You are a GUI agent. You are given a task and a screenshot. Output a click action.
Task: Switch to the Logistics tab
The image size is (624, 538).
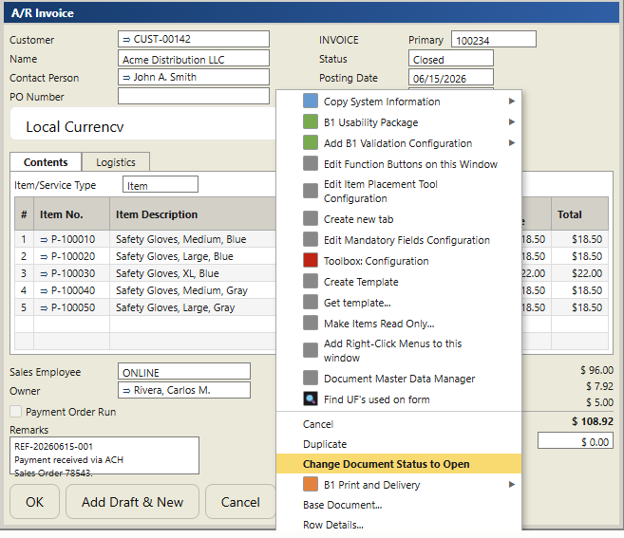[116, 162]
